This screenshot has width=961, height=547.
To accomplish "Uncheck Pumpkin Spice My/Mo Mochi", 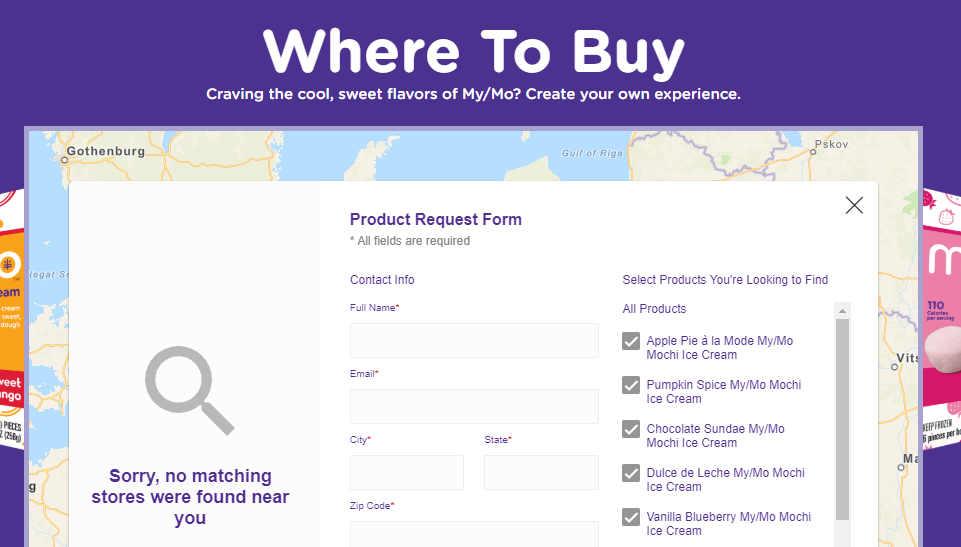I will 631,385.
